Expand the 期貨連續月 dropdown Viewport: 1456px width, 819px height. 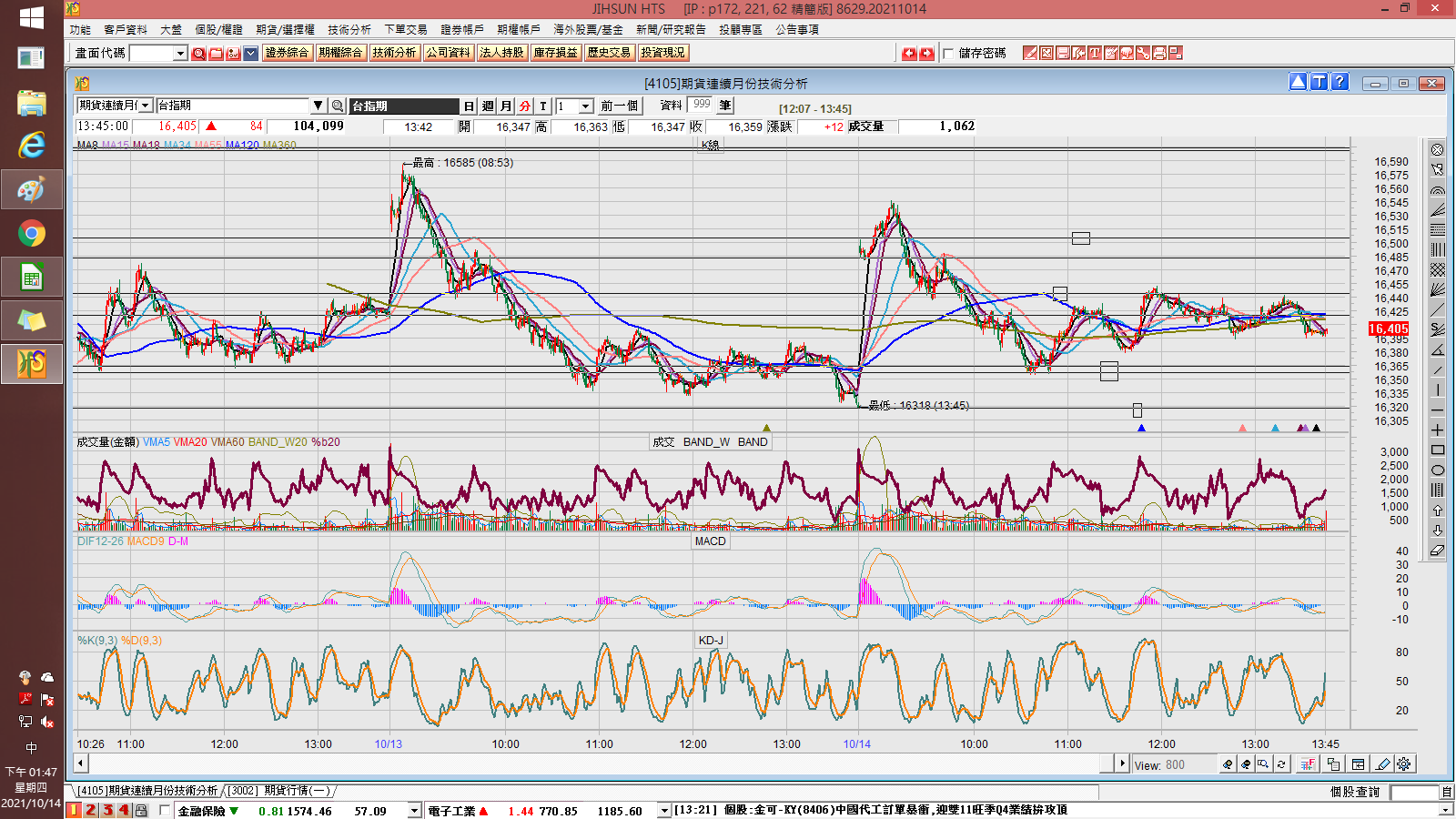tap(145, 106)
